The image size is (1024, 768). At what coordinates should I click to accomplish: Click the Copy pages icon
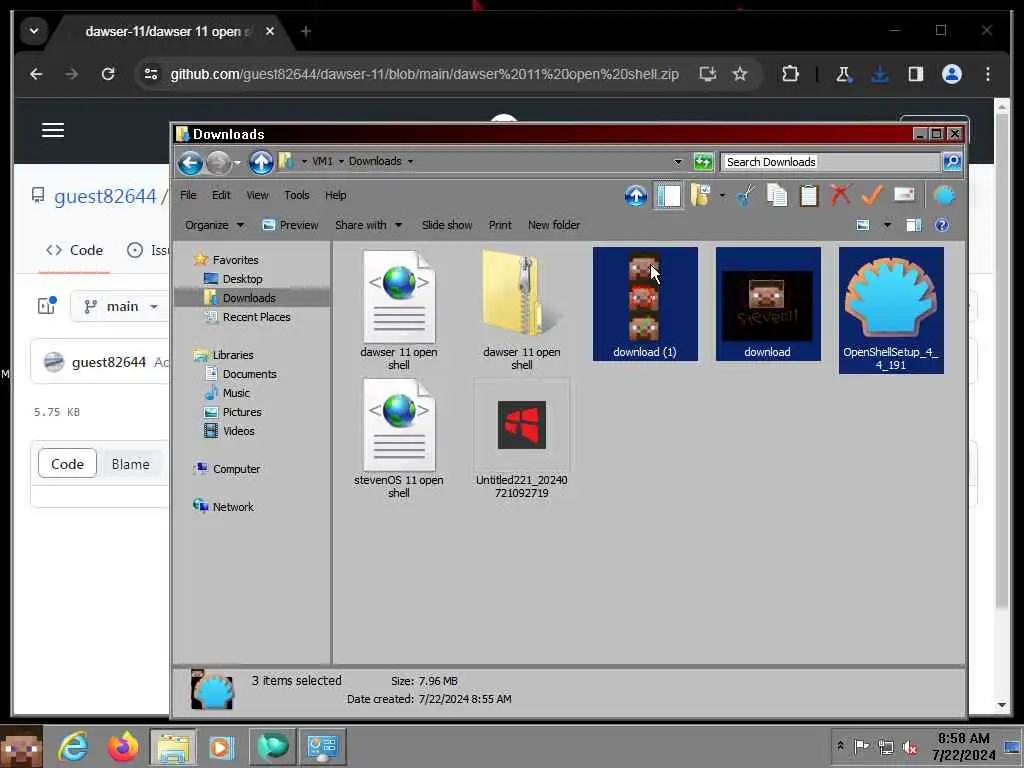[776, 195]
